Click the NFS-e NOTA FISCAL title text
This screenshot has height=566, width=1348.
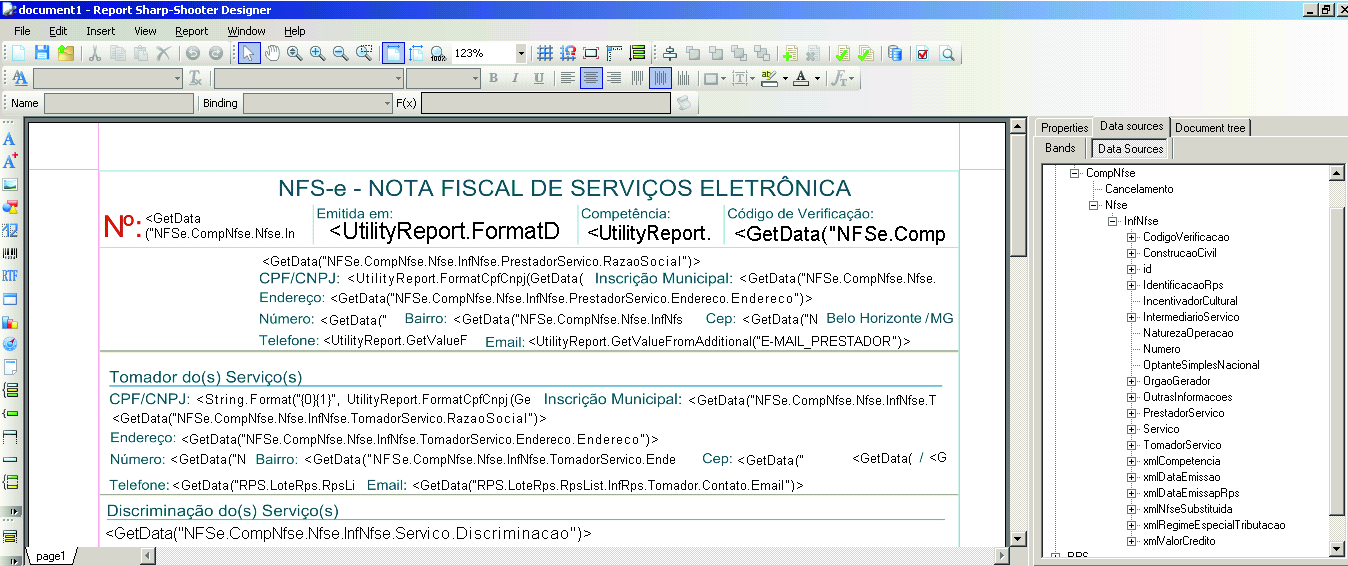[x=565, y=188]
